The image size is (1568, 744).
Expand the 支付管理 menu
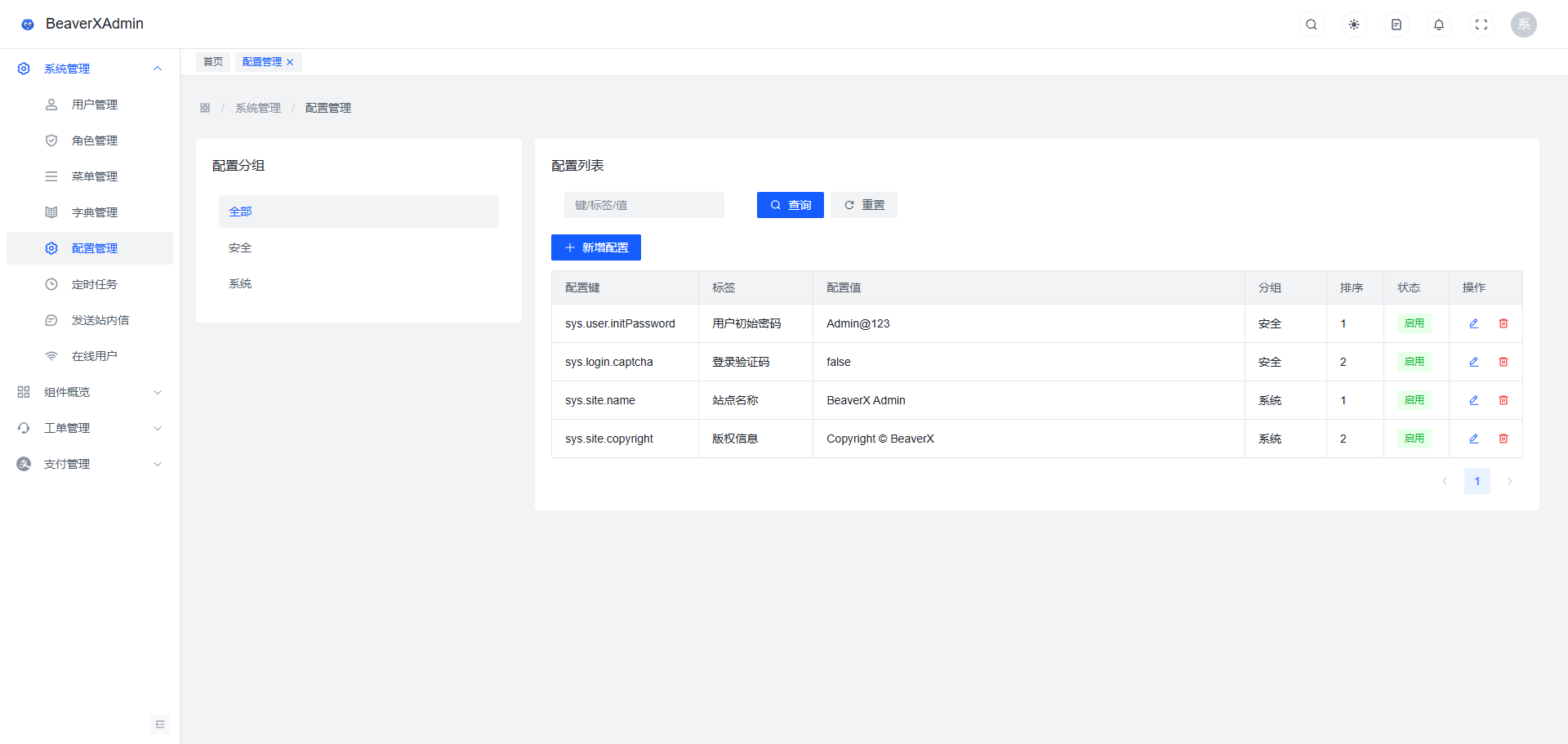(x=90, y=464)
